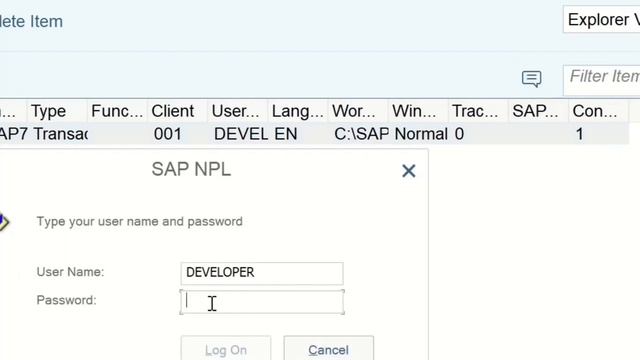Open the Explorer view dropdown
The height and width of the screenshot is (360, 640).
tap(602, 20)
